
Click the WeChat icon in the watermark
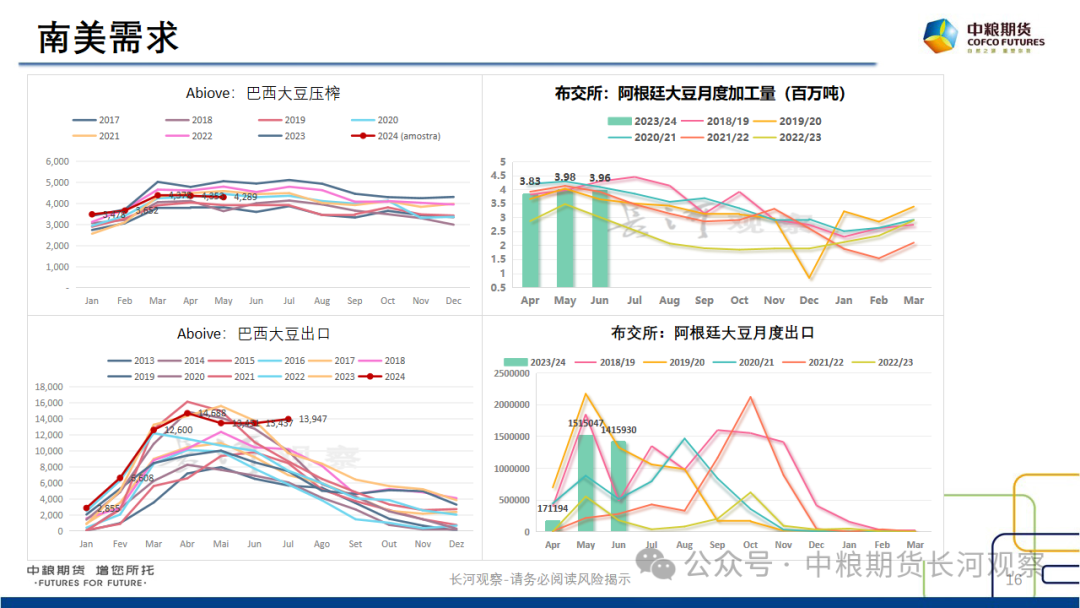click(662, 564)
